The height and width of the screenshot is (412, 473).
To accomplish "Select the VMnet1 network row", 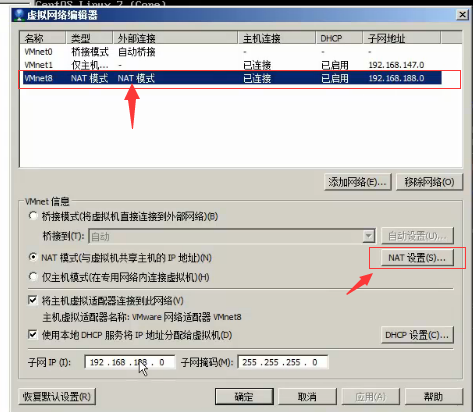I will click(x=231, y=65).
